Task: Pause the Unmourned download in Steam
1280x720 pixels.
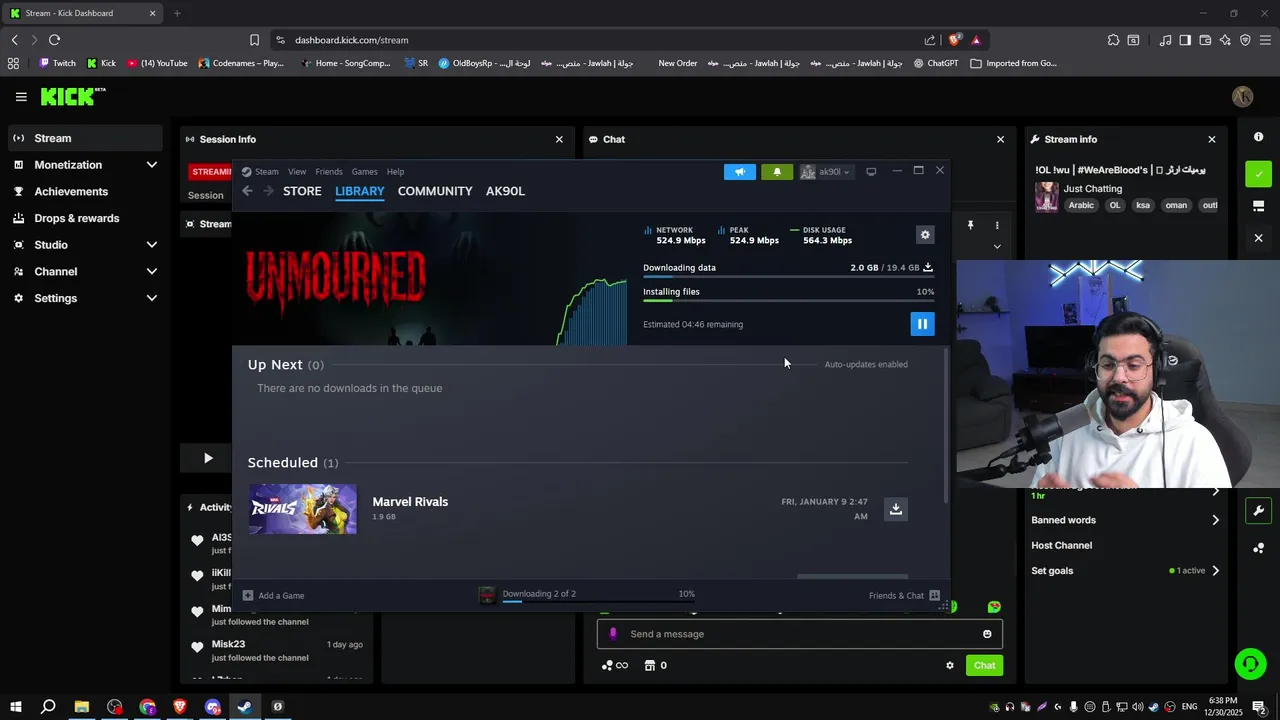Action: tap(922, 324)
